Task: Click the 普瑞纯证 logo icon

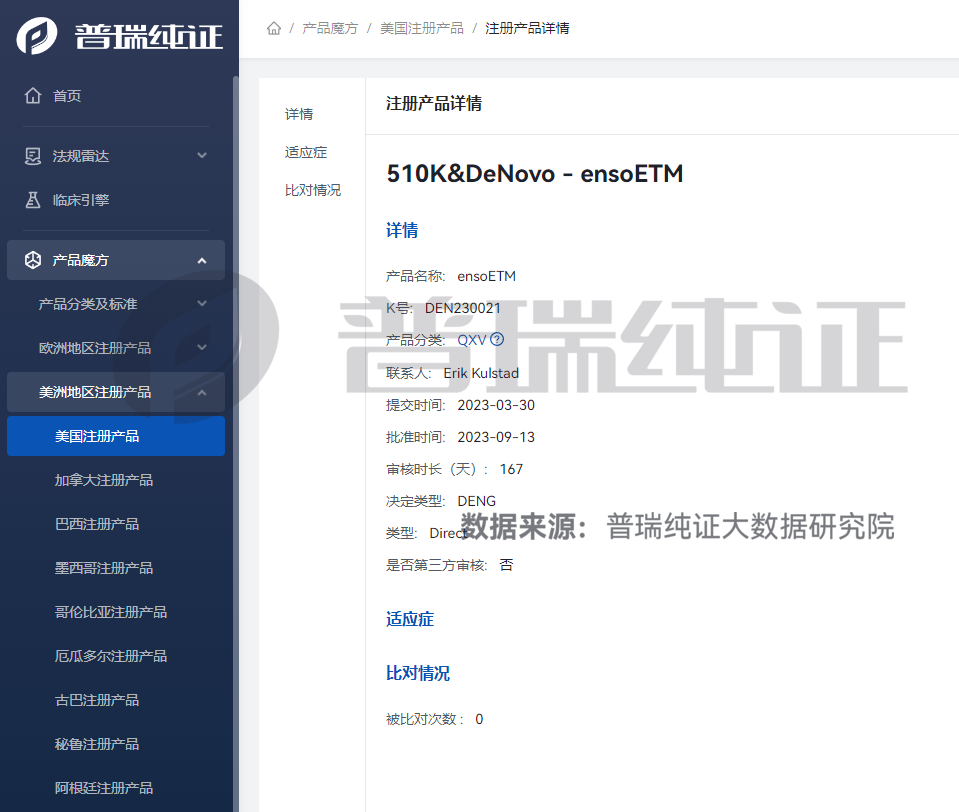Action: coord(37,35)
